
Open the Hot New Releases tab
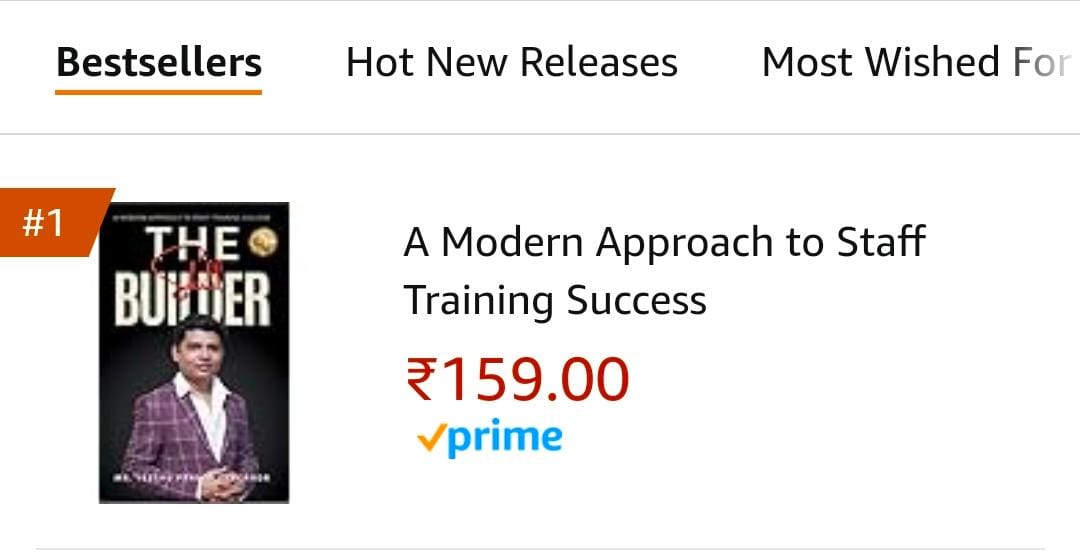pos(512,63)
